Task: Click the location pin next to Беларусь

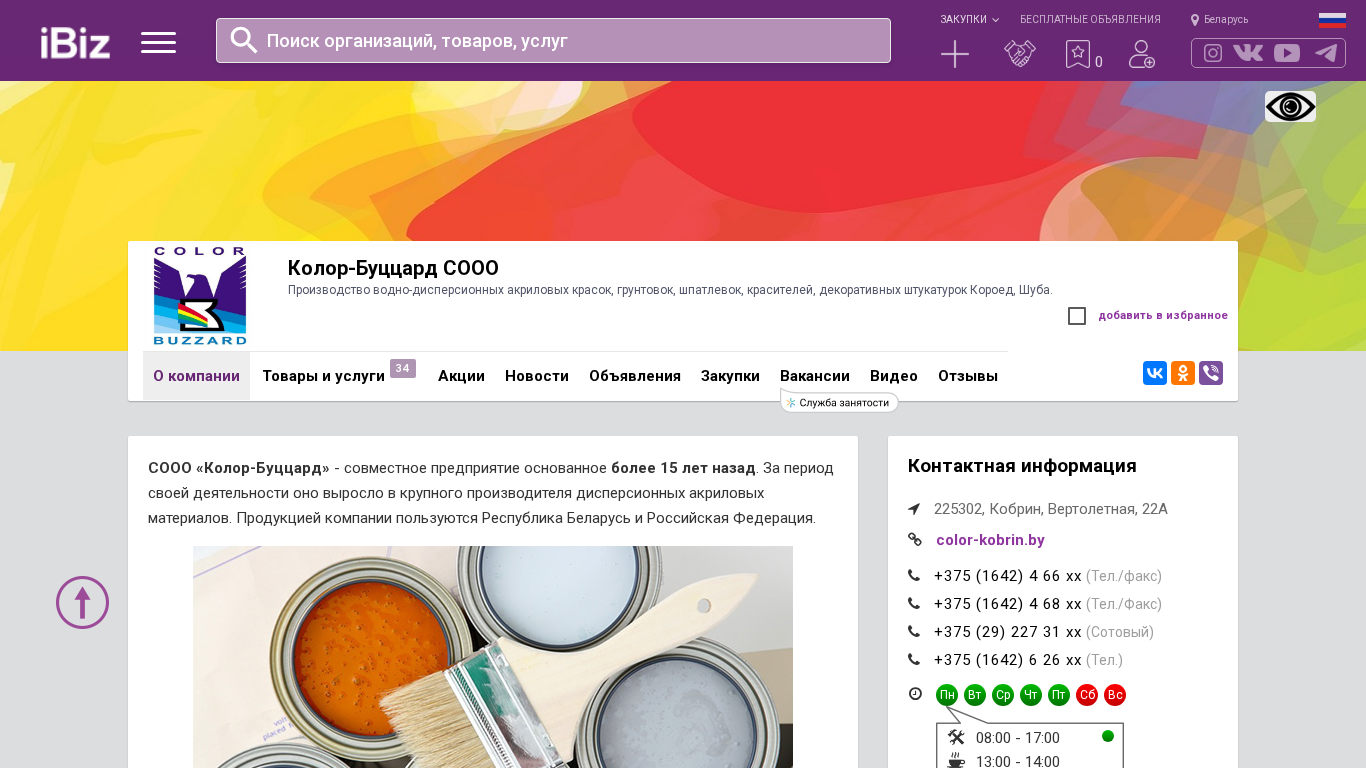Action: tap(1194, 20)
